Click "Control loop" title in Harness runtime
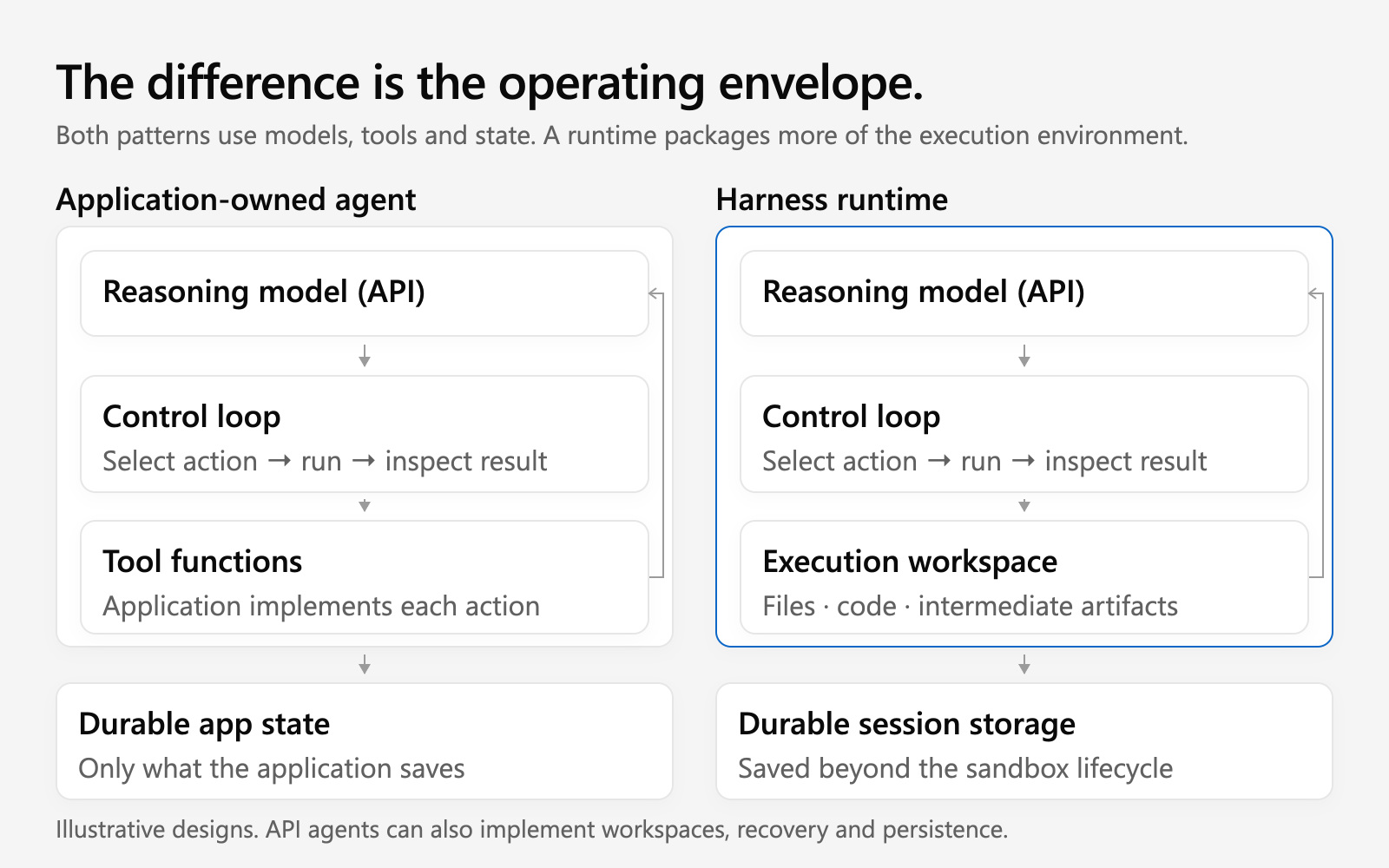 pyautogui.click(x=852, y=417)
